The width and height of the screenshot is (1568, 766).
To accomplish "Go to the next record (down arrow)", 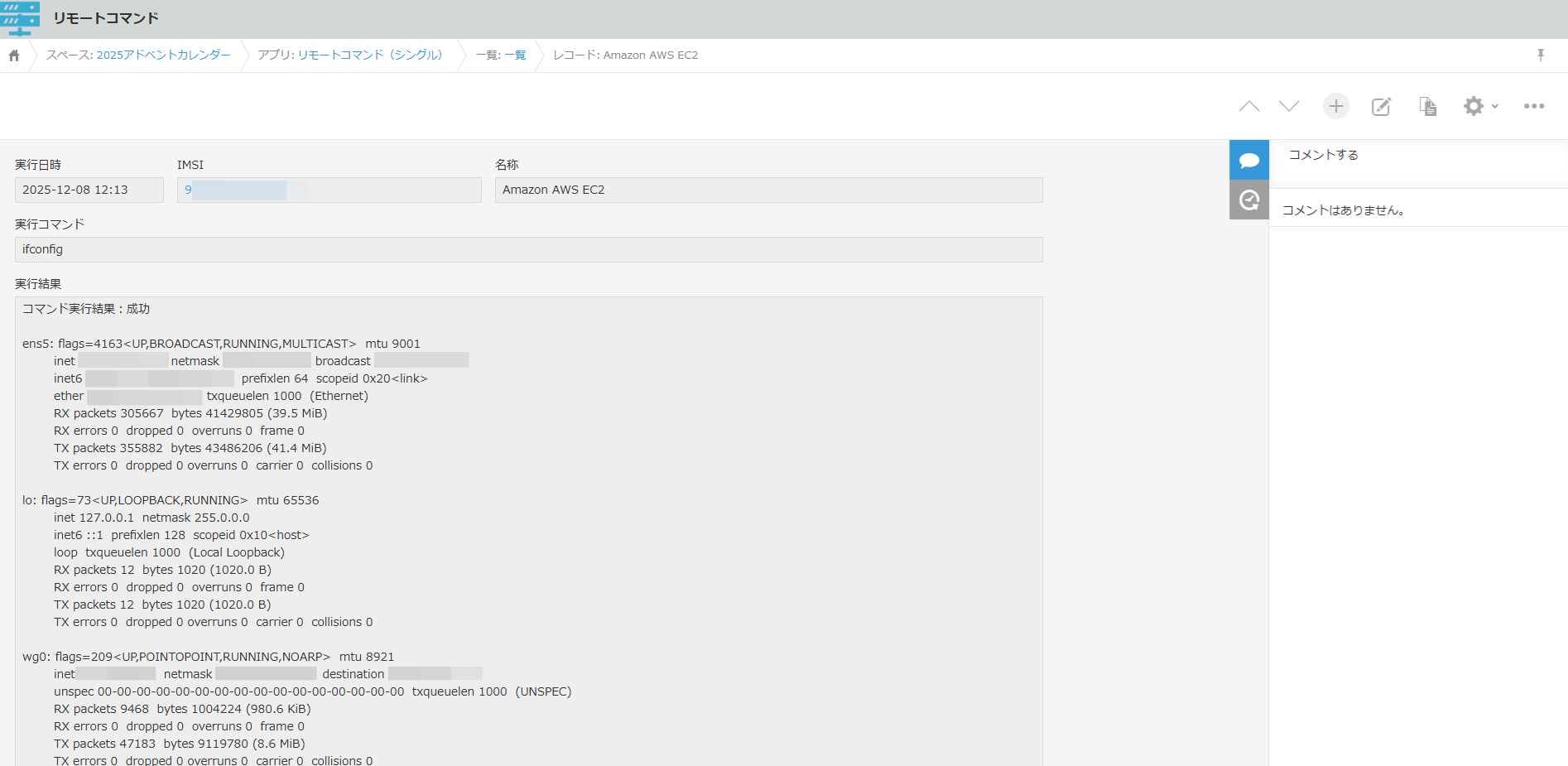I will click(1289, 106).
